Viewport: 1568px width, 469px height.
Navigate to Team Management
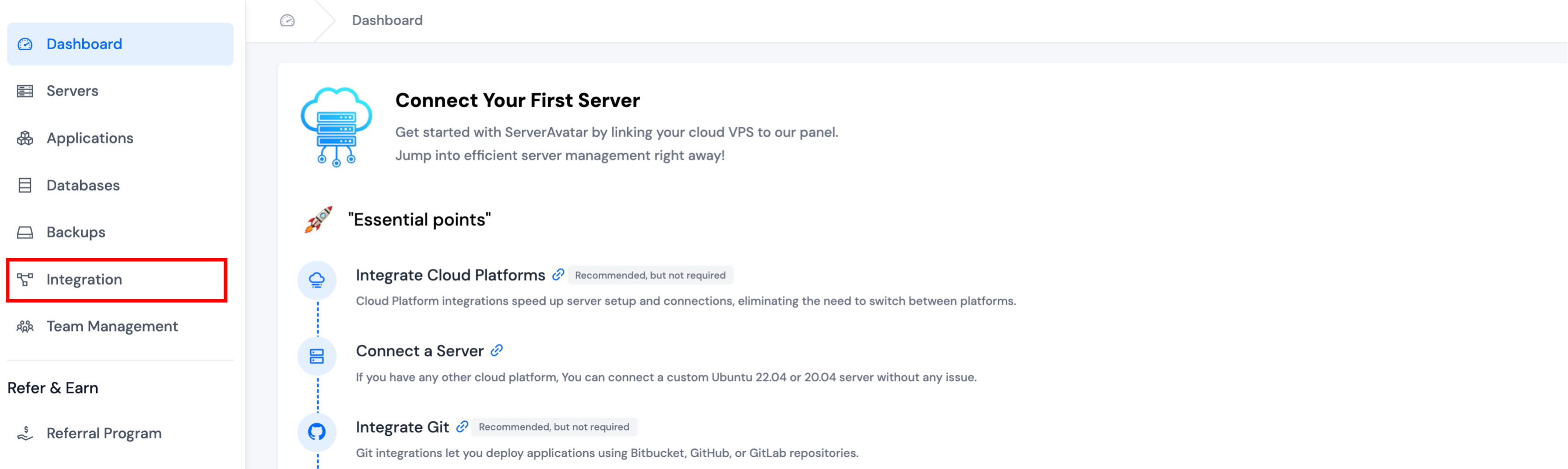tap(112, 326)
